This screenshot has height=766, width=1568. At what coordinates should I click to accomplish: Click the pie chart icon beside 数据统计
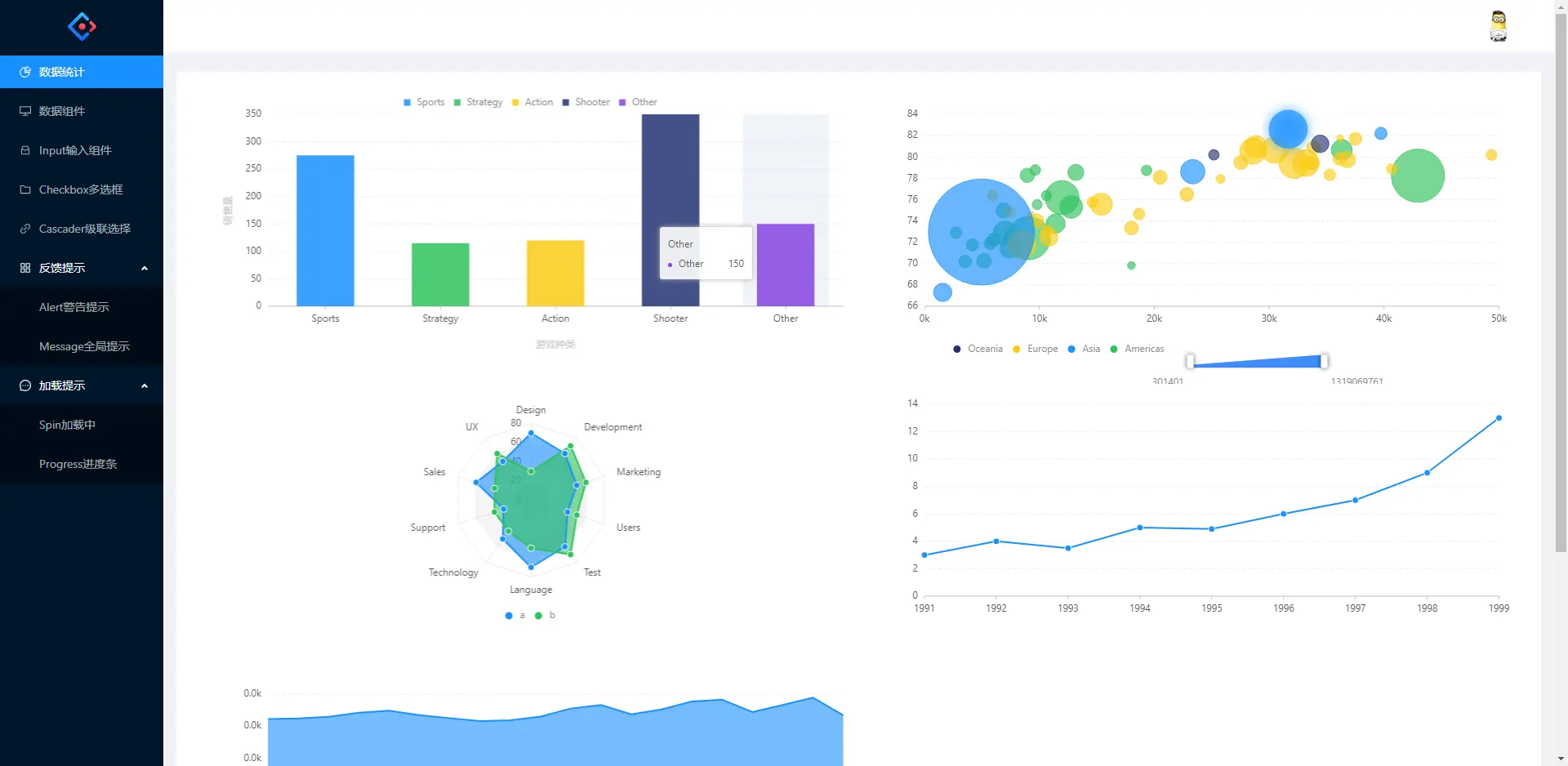pyautogui.click(x=24, y=72)
